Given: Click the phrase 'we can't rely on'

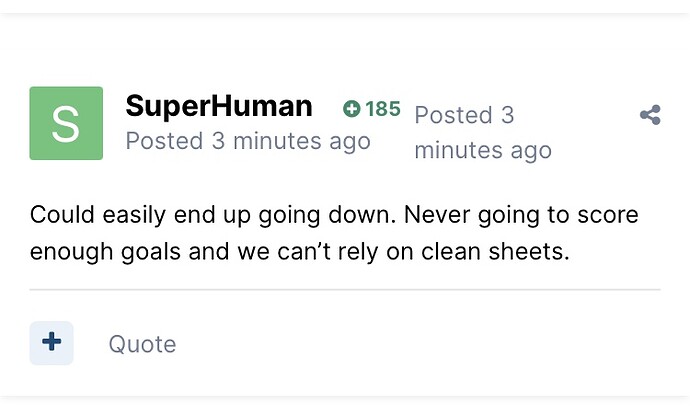Looking at the screenshot, I should coord(325,252).
